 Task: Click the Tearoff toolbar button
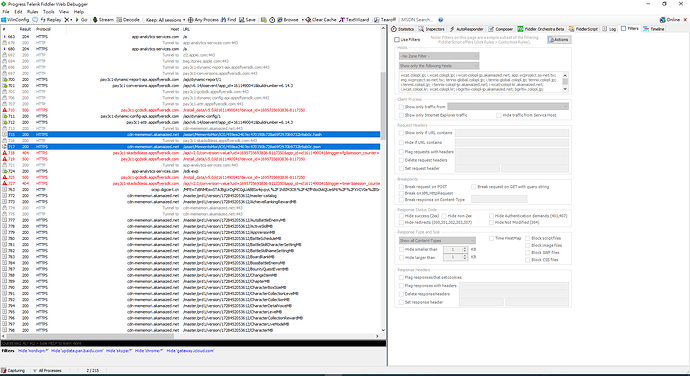pyautogui.click(x=385, y=20)
